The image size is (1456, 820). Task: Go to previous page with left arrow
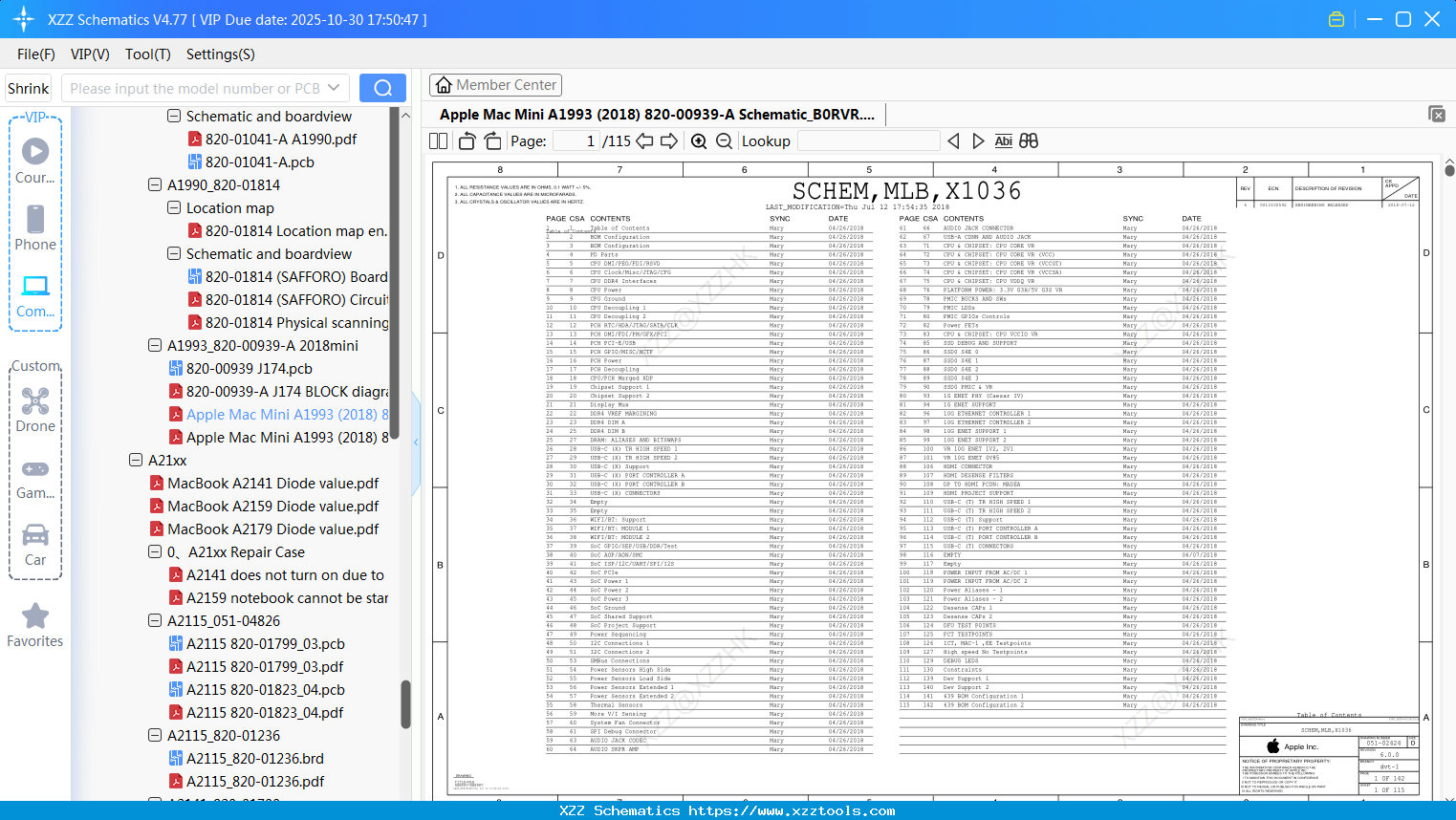644,141
